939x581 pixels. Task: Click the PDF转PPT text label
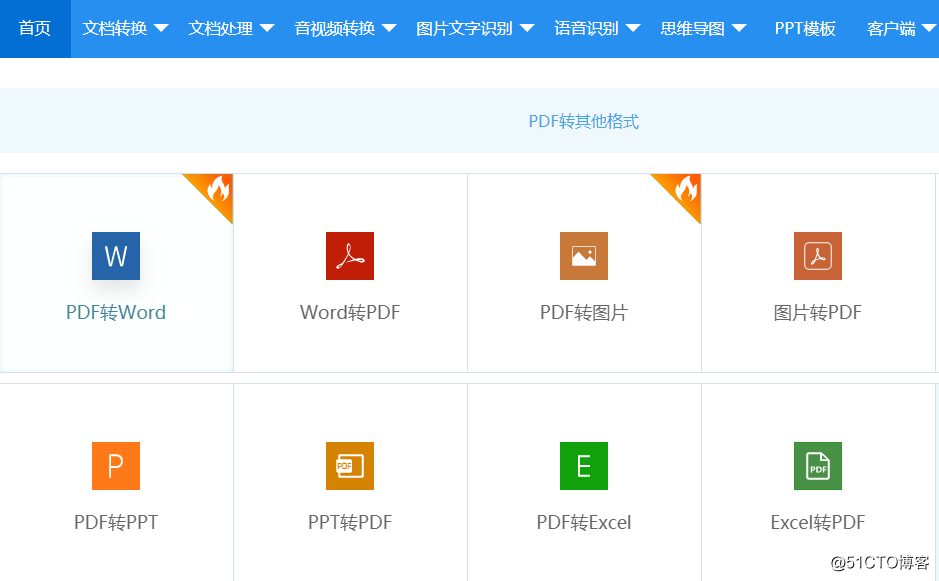point(116,522)
